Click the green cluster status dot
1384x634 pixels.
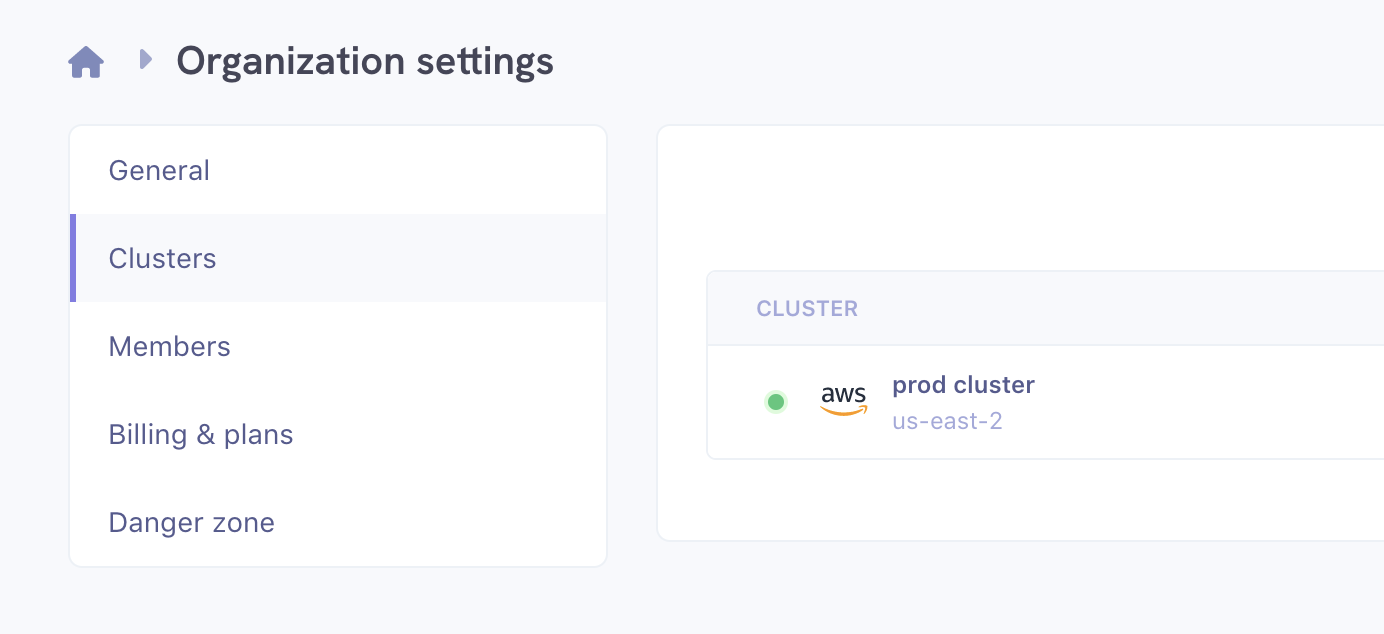775,402
